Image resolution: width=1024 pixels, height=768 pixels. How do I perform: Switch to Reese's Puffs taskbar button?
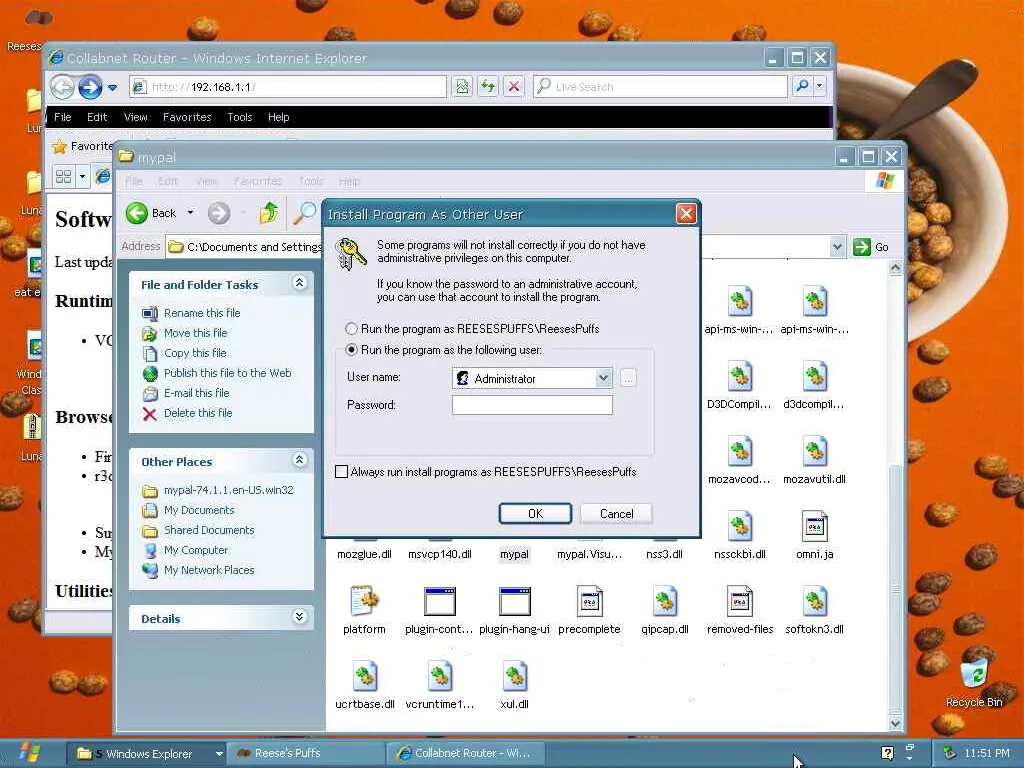tap(305, 754)
